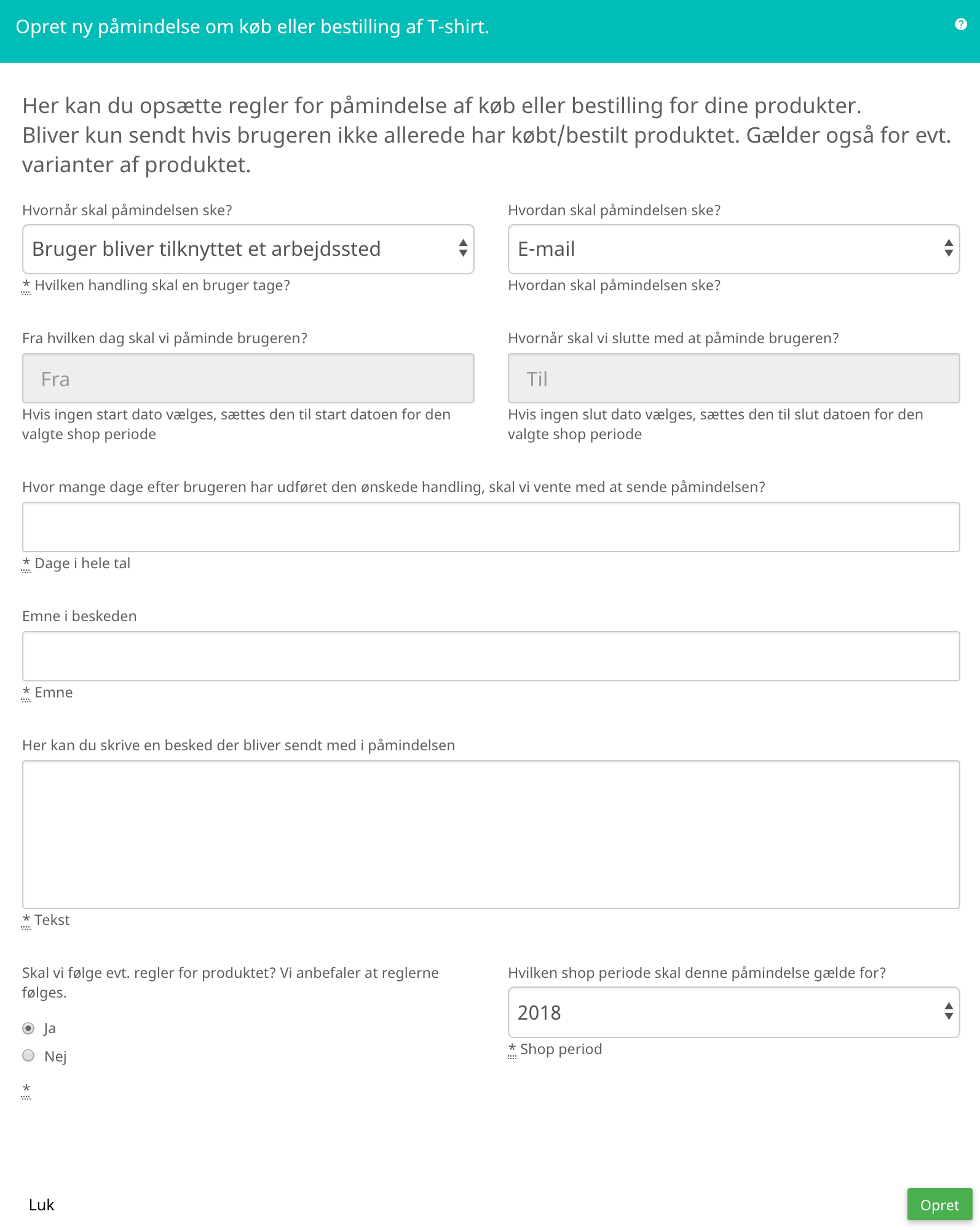Click the asterisk beside 'Tekst' hint
The height and width of the screenshot is (1230, 980).
coord(26,921)
